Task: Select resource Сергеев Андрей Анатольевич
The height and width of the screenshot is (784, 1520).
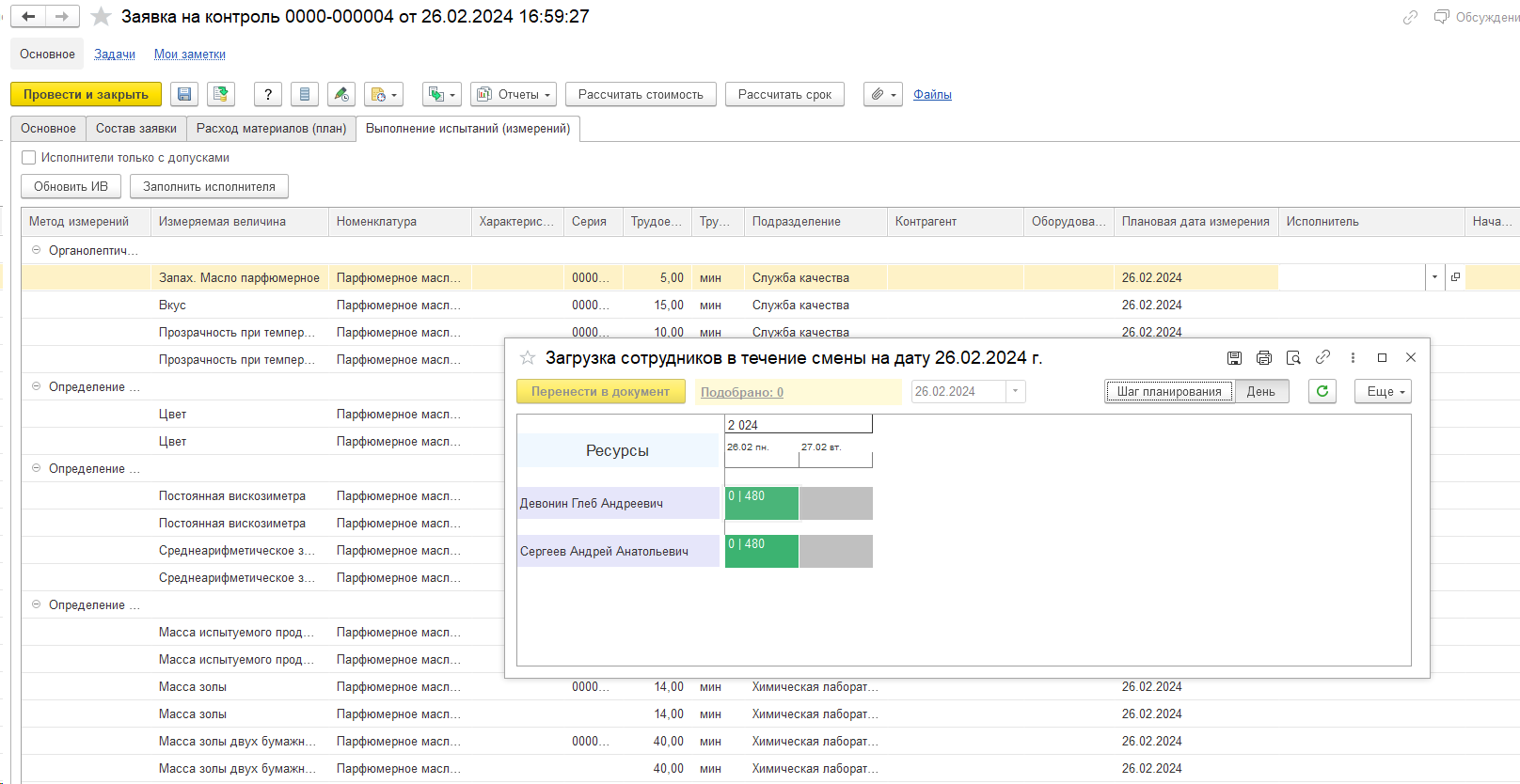Action: [x=618, y=551]
